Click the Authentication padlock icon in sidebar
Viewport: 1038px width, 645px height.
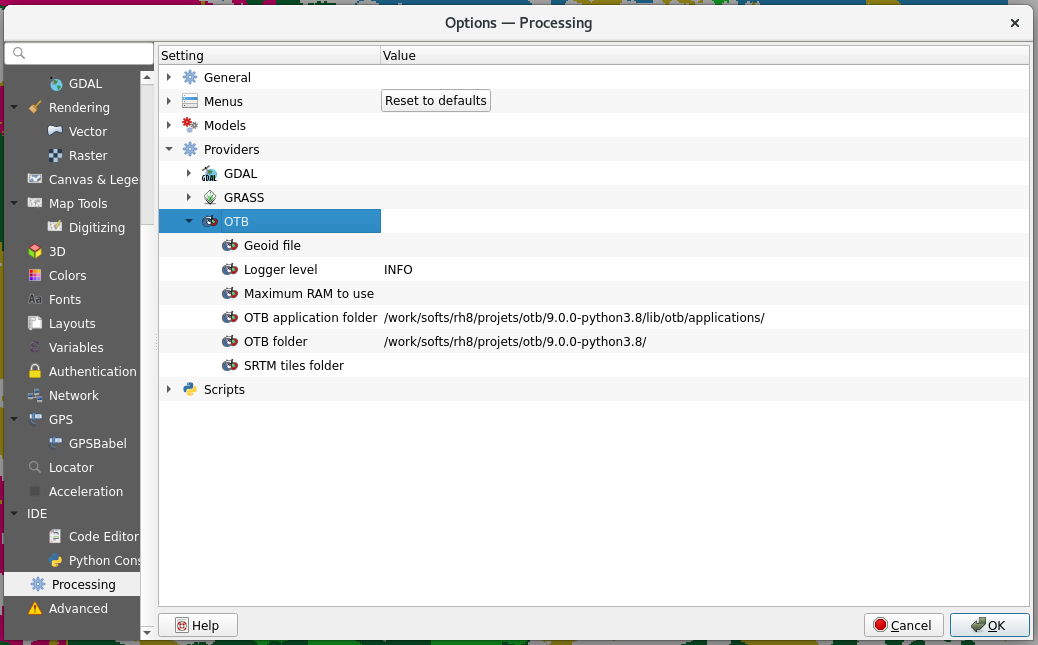(35, 371)
